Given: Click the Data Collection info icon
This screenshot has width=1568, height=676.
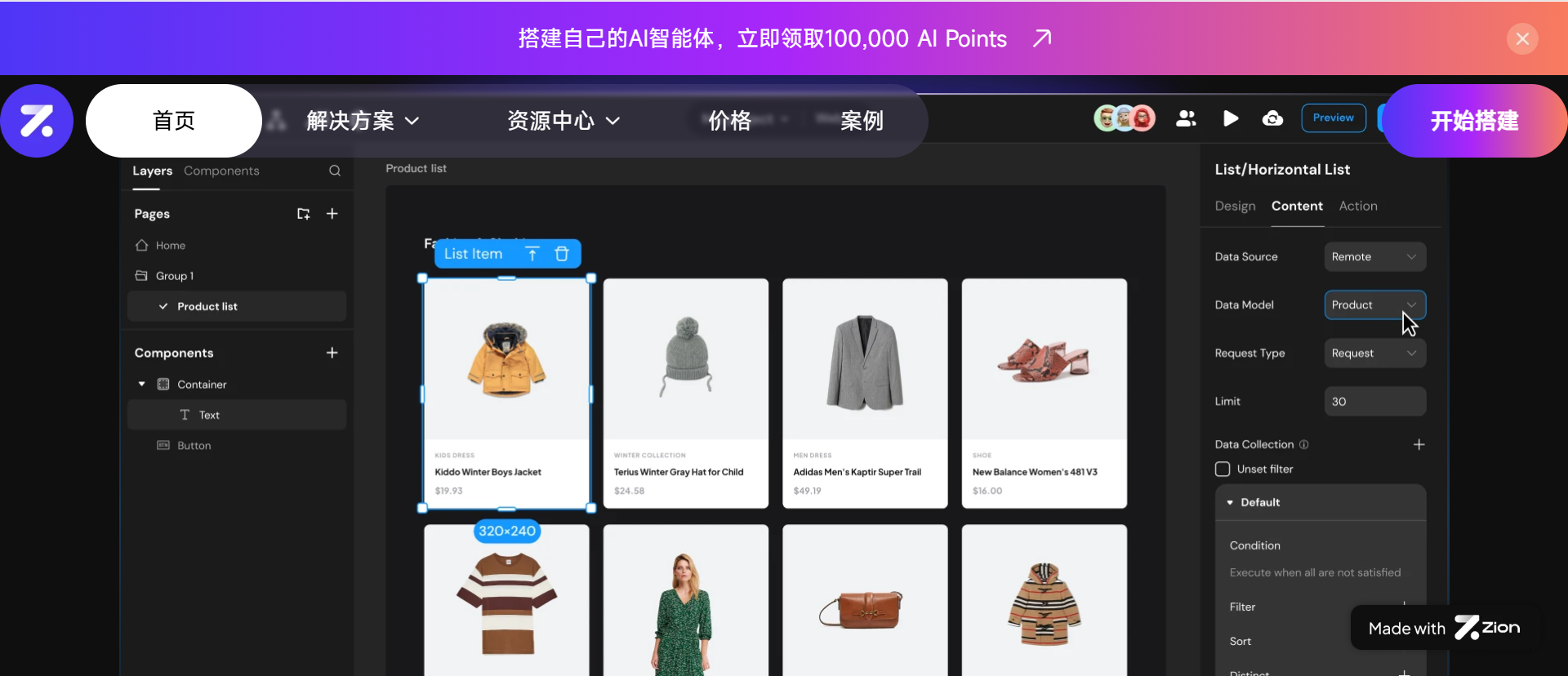Looking at the screenshot, I should [x=1304, y=444].
